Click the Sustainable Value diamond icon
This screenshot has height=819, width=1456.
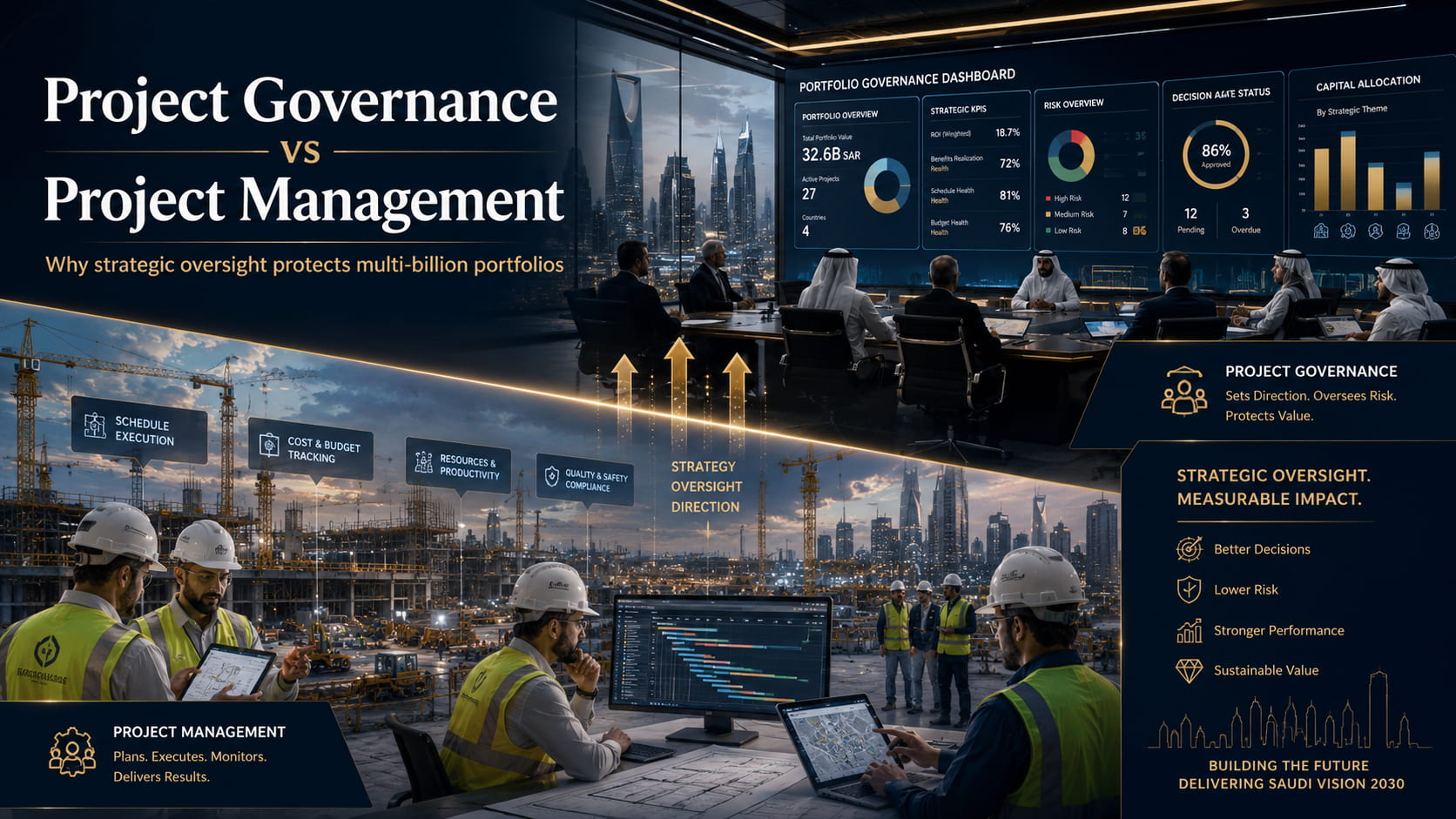pyautogui.click(x=1189, y=670)
